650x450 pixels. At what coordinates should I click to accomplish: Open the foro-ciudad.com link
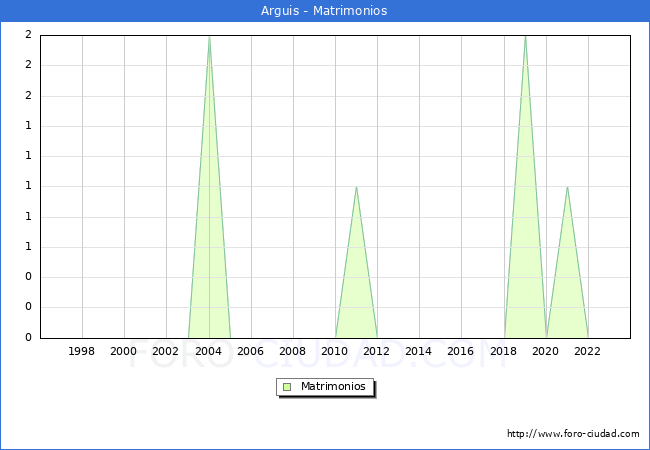pyautogui.click(x=573, y=434)
